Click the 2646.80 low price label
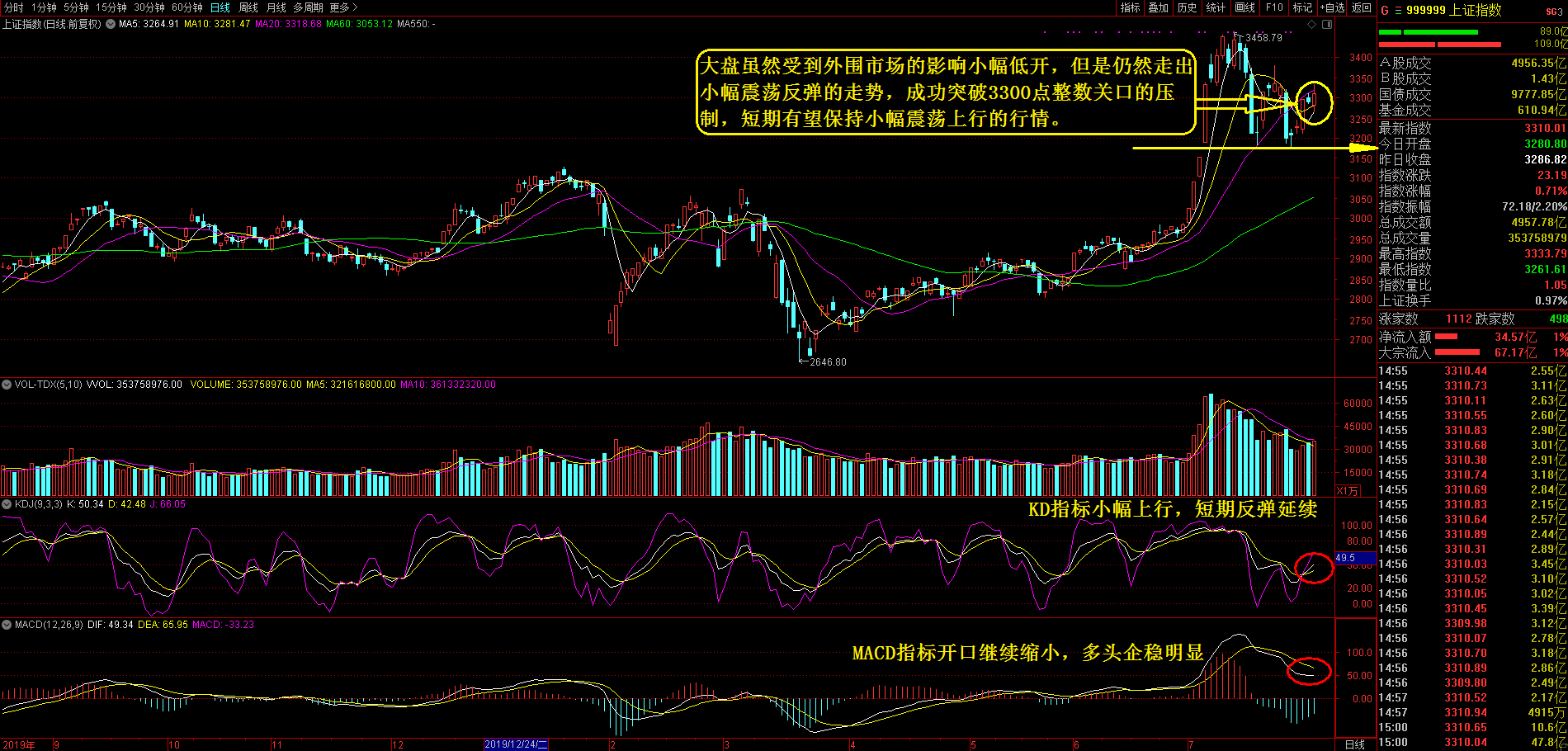The width and height of the screenshot is (1568, 751). click(x=828, y=362)
